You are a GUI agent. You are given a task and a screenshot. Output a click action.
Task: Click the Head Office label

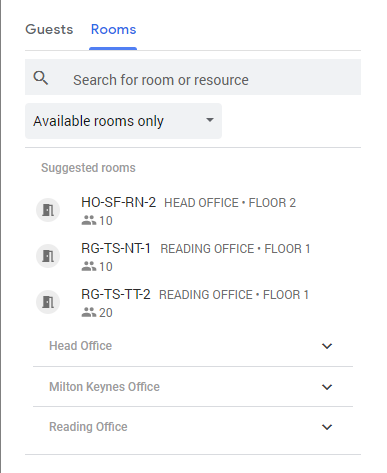80,346
